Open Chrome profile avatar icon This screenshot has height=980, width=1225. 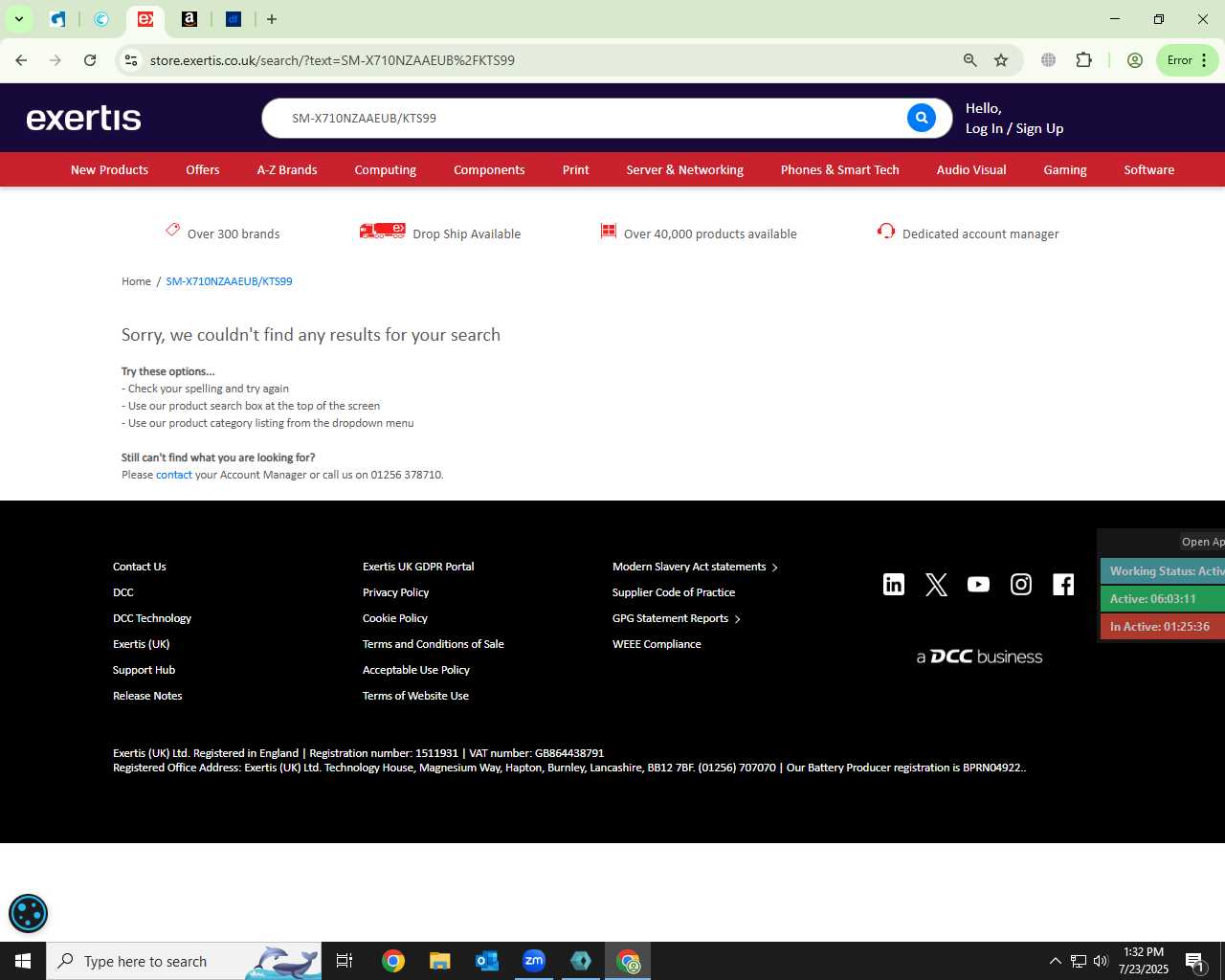[1135, 60]
